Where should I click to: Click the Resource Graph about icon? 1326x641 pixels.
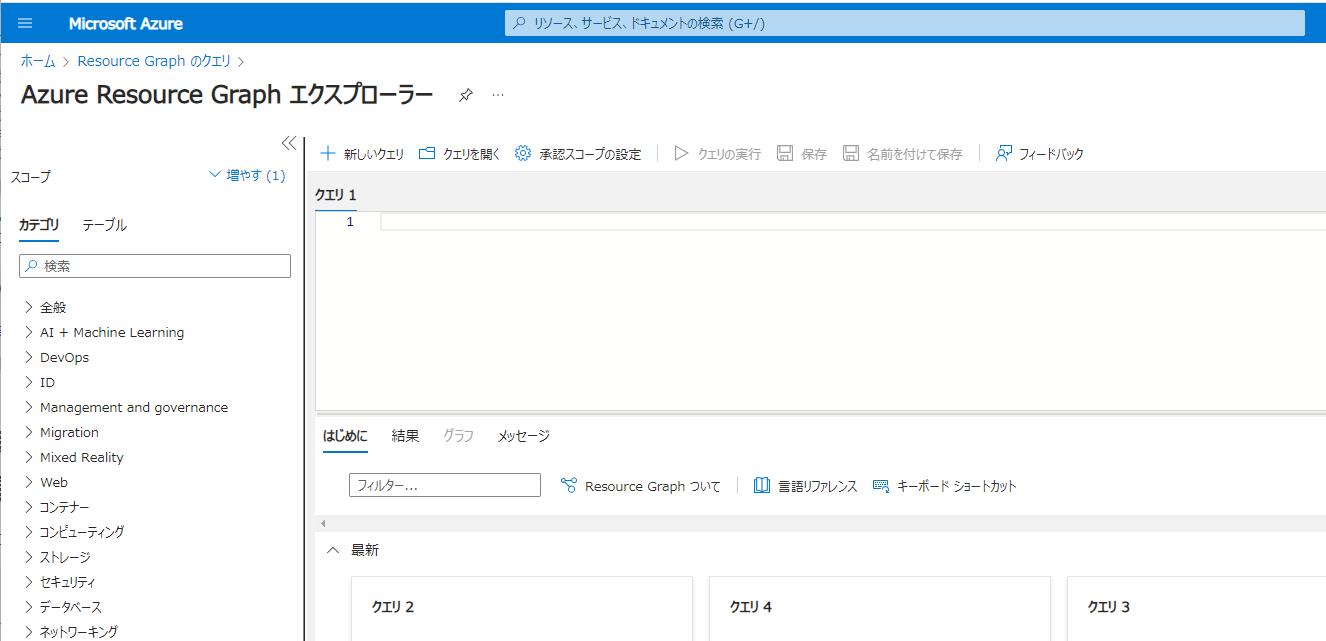click(x=569, y=486)
